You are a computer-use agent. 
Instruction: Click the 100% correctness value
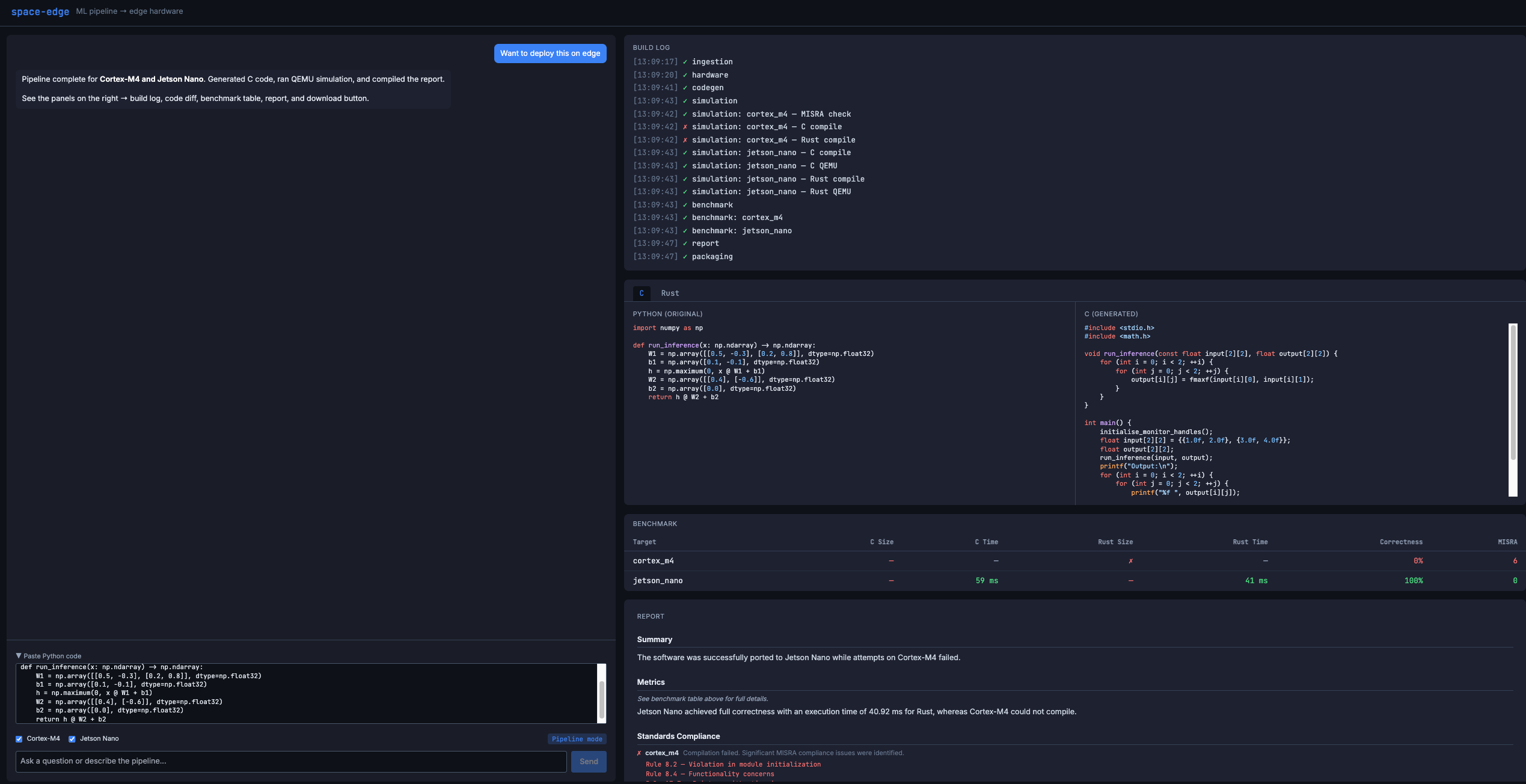[1413, 581]
